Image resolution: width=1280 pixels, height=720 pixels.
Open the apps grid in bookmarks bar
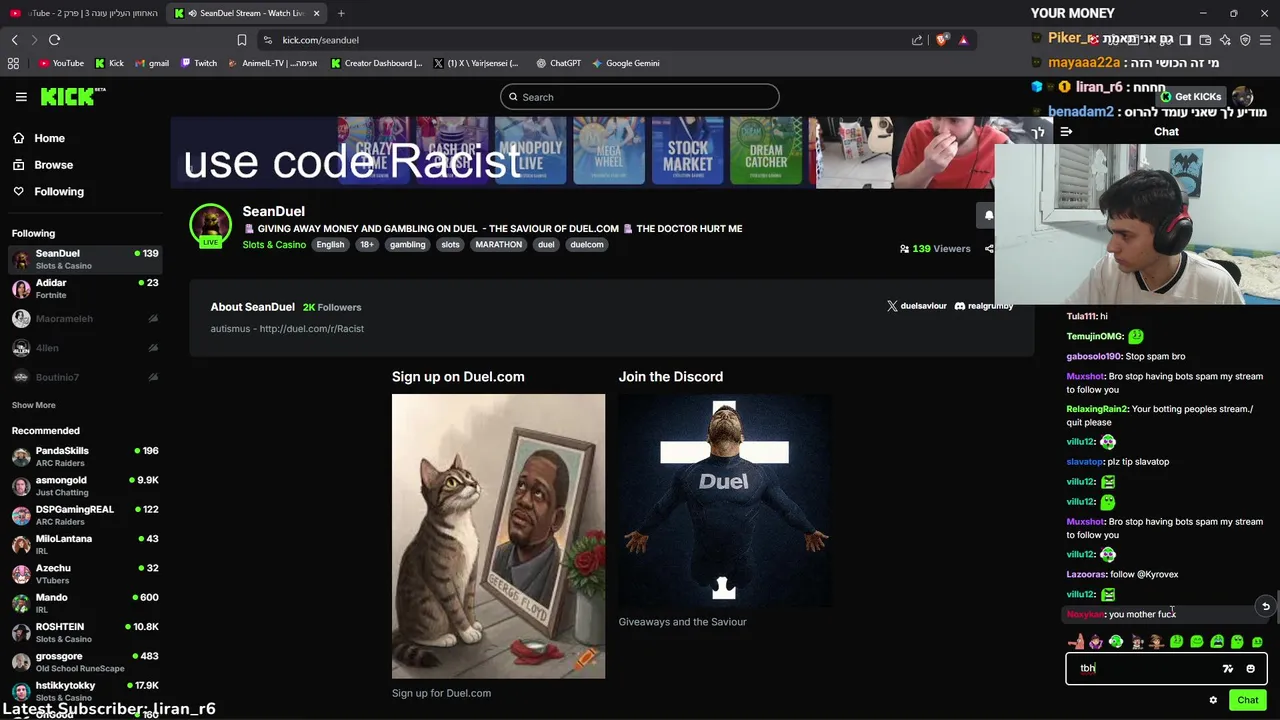[x=13, y=63]
